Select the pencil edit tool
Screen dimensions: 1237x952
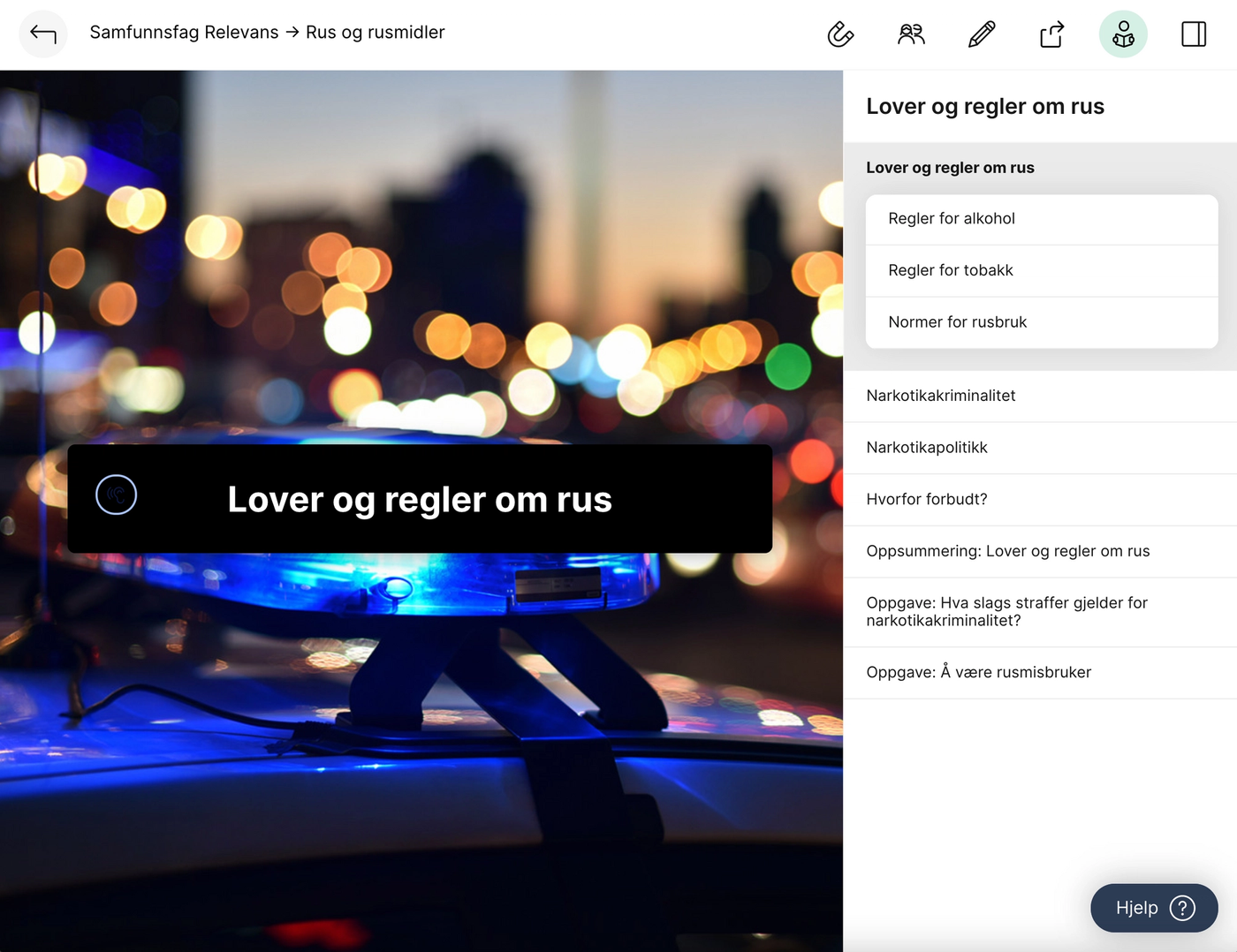(x=982, y=34)
